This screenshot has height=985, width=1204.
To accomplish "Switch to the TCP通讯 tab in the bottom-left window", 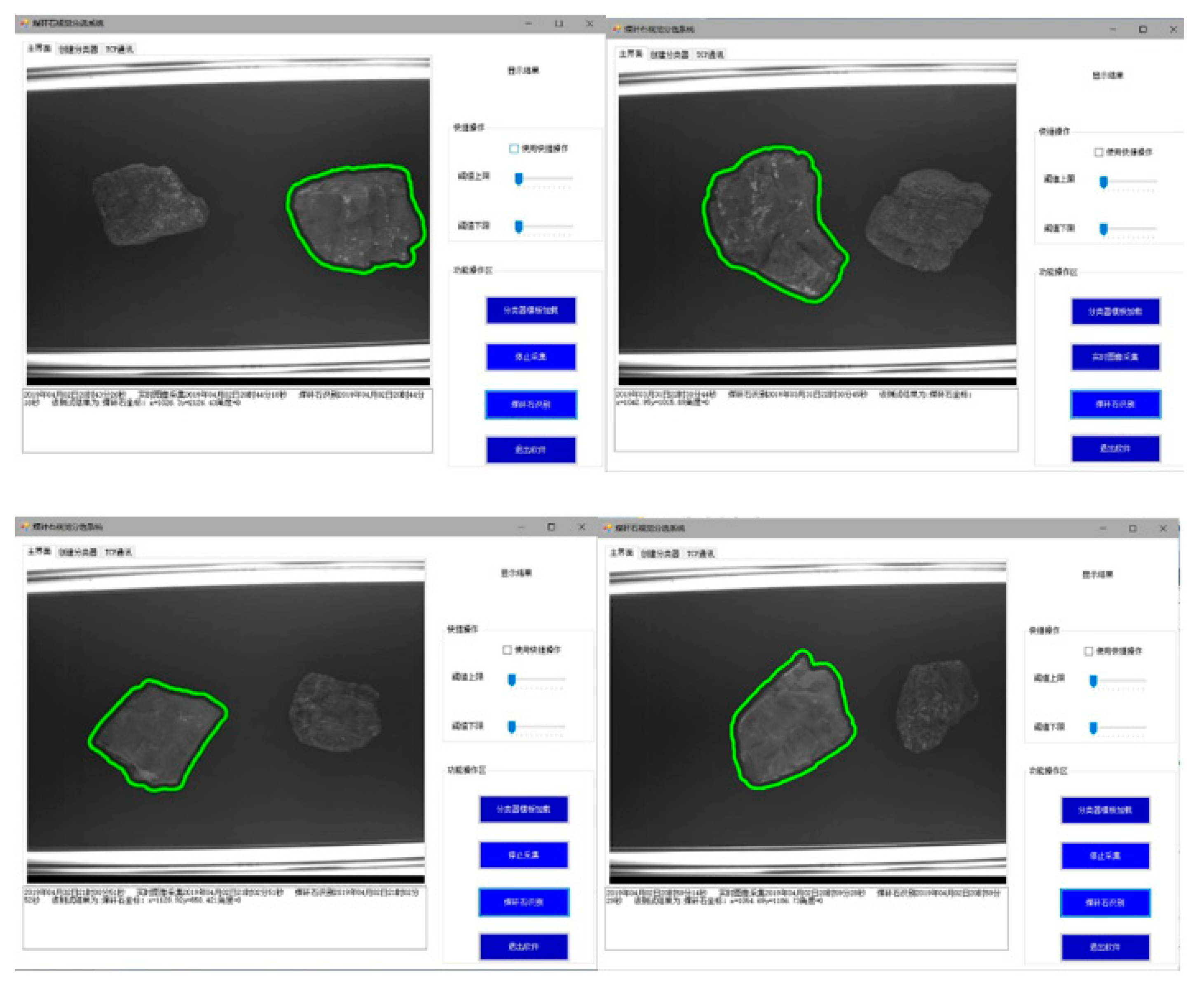I will coord(119,552).
